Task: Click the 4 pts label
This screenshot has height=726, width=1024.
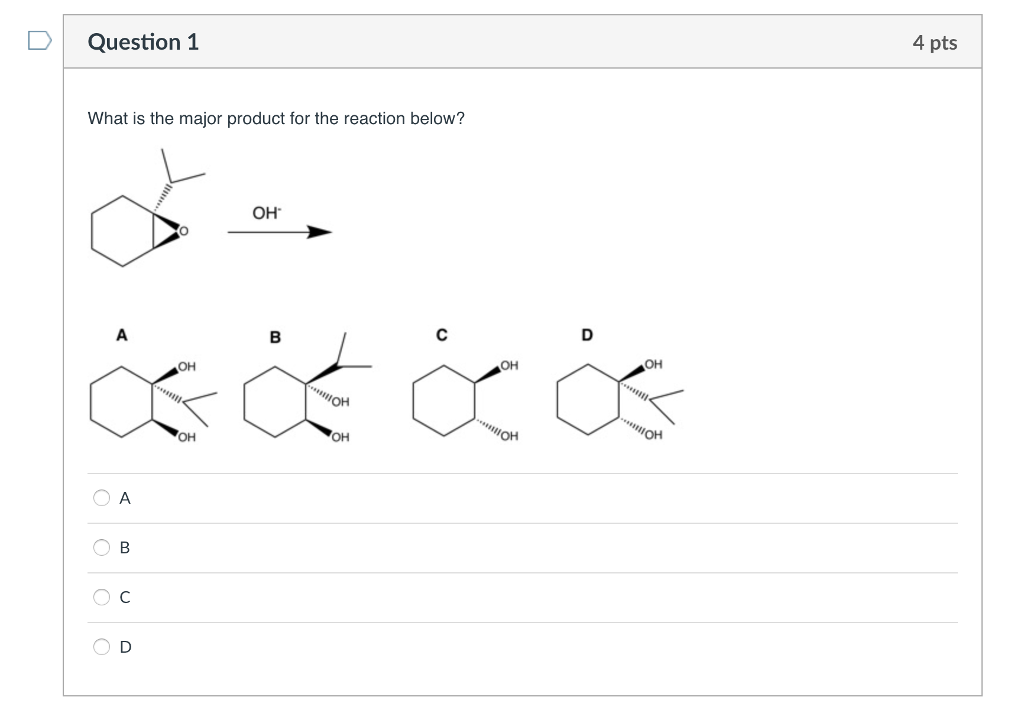Action: click(x=934, y=42)
